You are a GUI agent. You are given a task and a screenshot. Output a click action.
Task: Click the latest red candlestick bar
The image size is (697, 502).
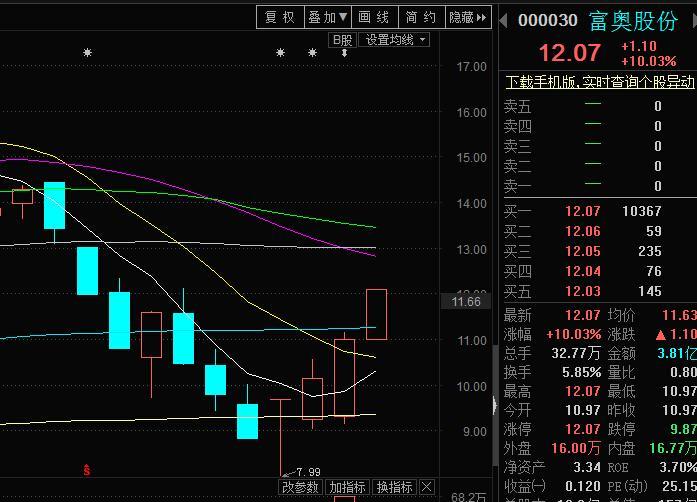coord(376,314)
